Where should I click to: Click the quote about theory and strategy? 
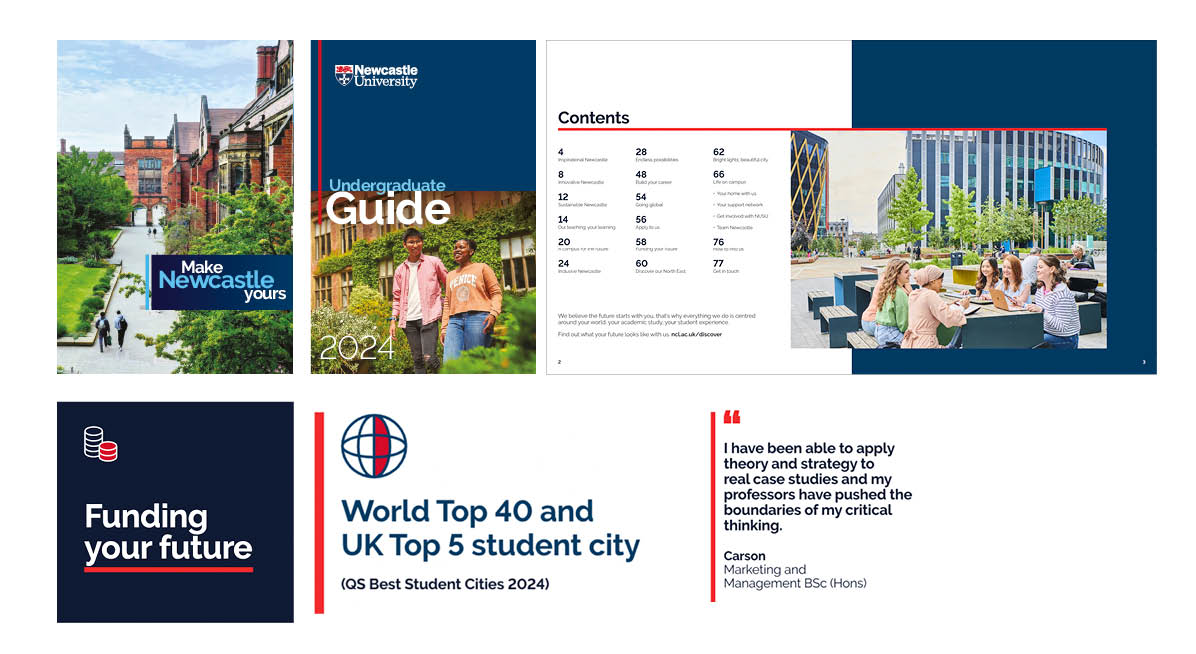pos(818,487)
